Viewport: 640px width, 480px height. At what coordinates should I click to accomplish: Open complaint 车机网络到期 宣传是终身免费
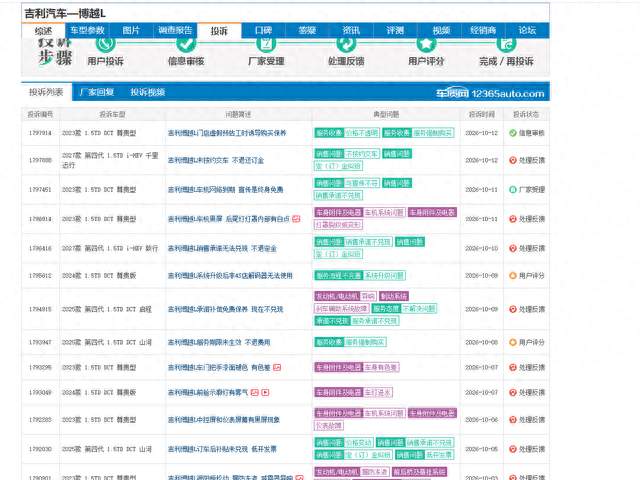(x=225, y=190)
